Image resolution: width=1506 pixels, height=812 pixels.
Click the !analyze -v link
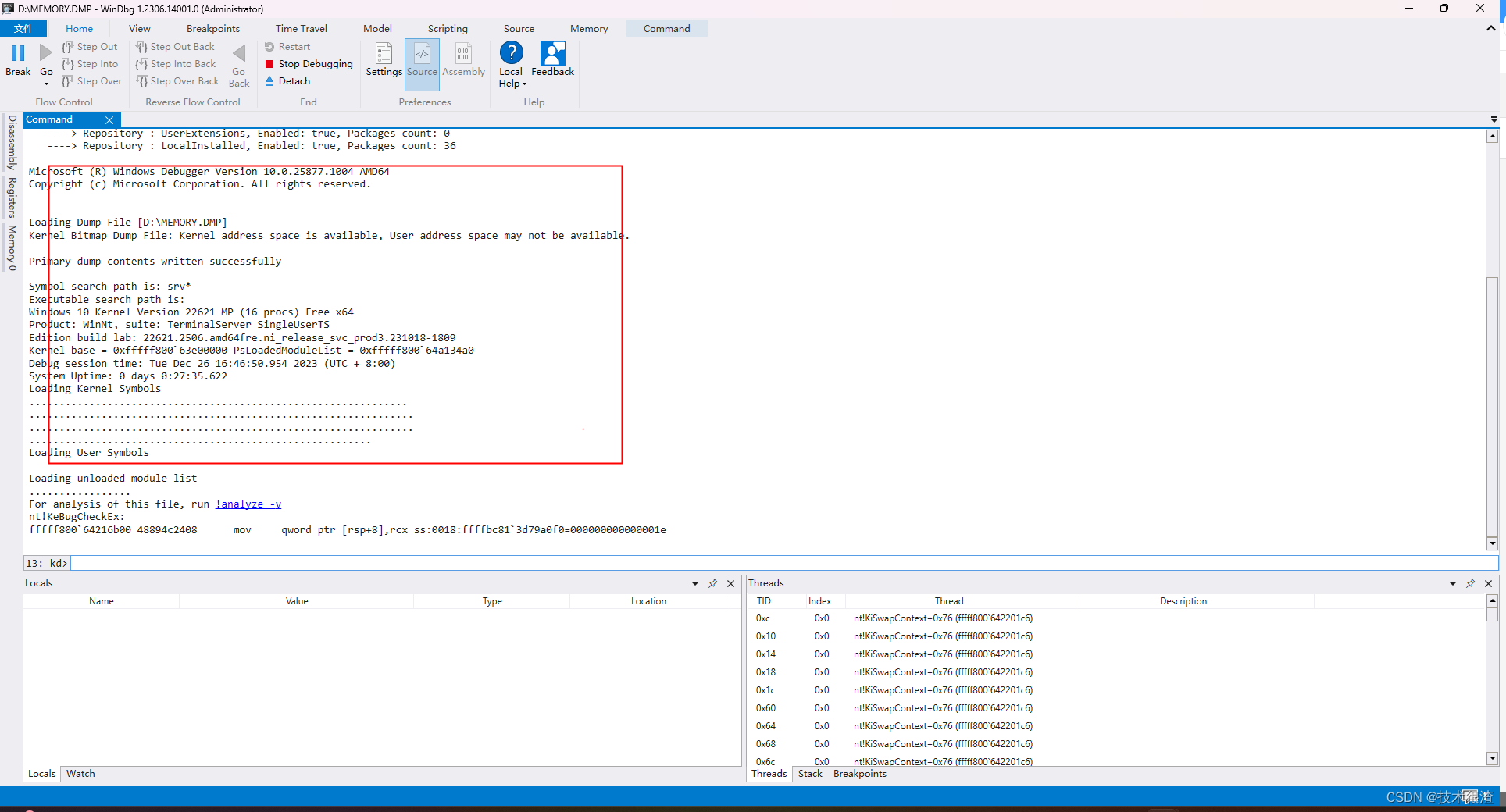[x=248, y=504]
